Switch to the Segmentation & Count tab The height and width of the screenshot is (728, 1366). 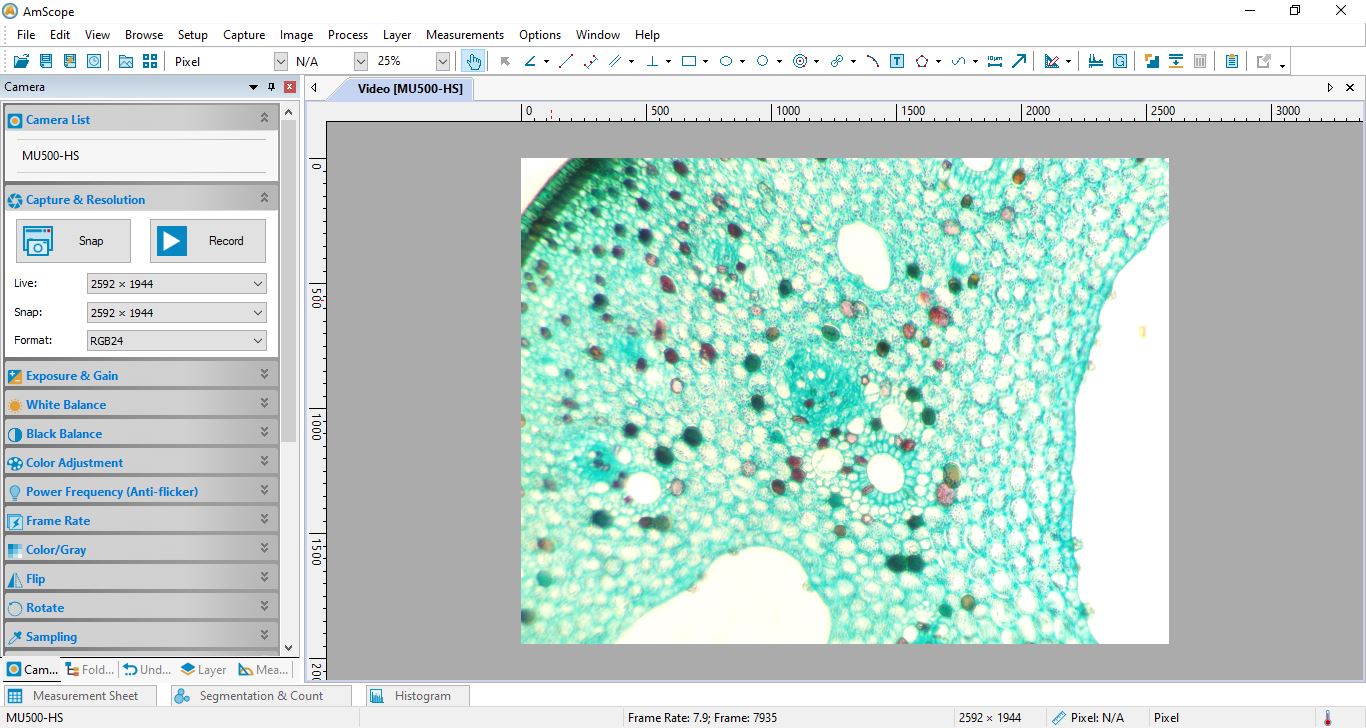coord(259,695)
